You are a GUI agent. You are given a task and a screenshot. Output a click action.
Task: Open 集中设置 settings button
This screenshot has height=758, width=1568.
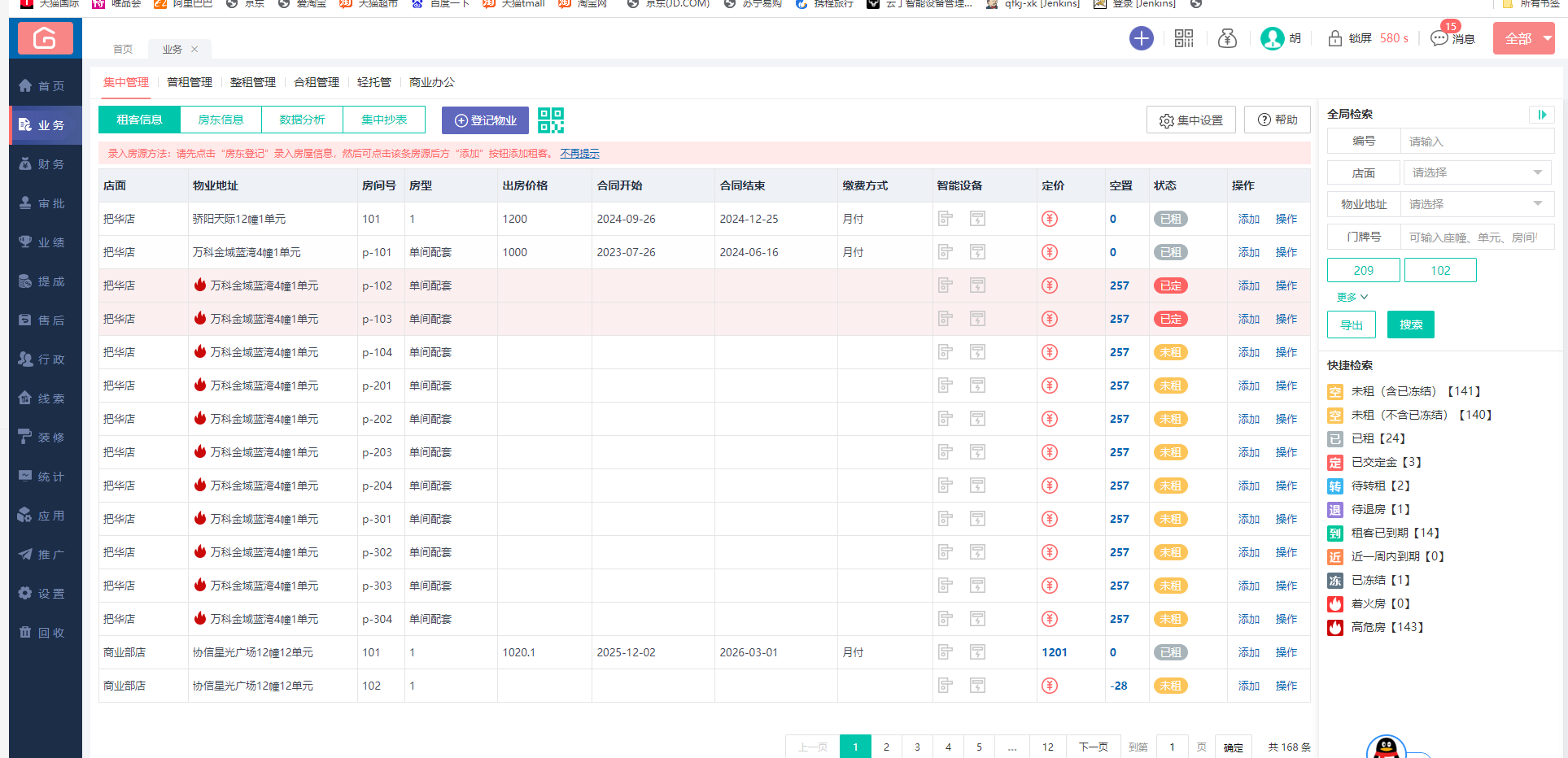pyautogui.click(x=1191, y=120)
